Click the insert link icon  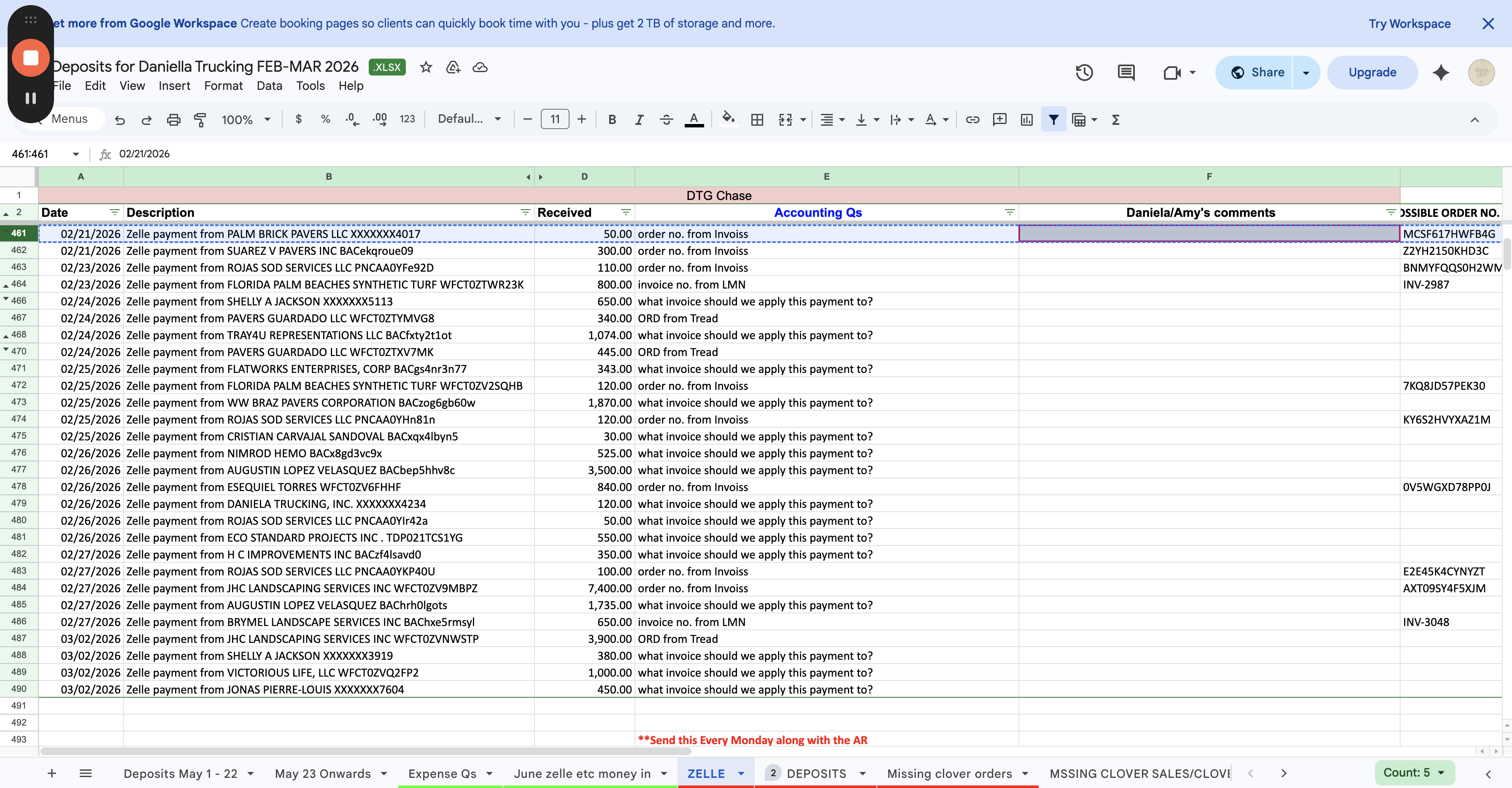click(972, 120)
